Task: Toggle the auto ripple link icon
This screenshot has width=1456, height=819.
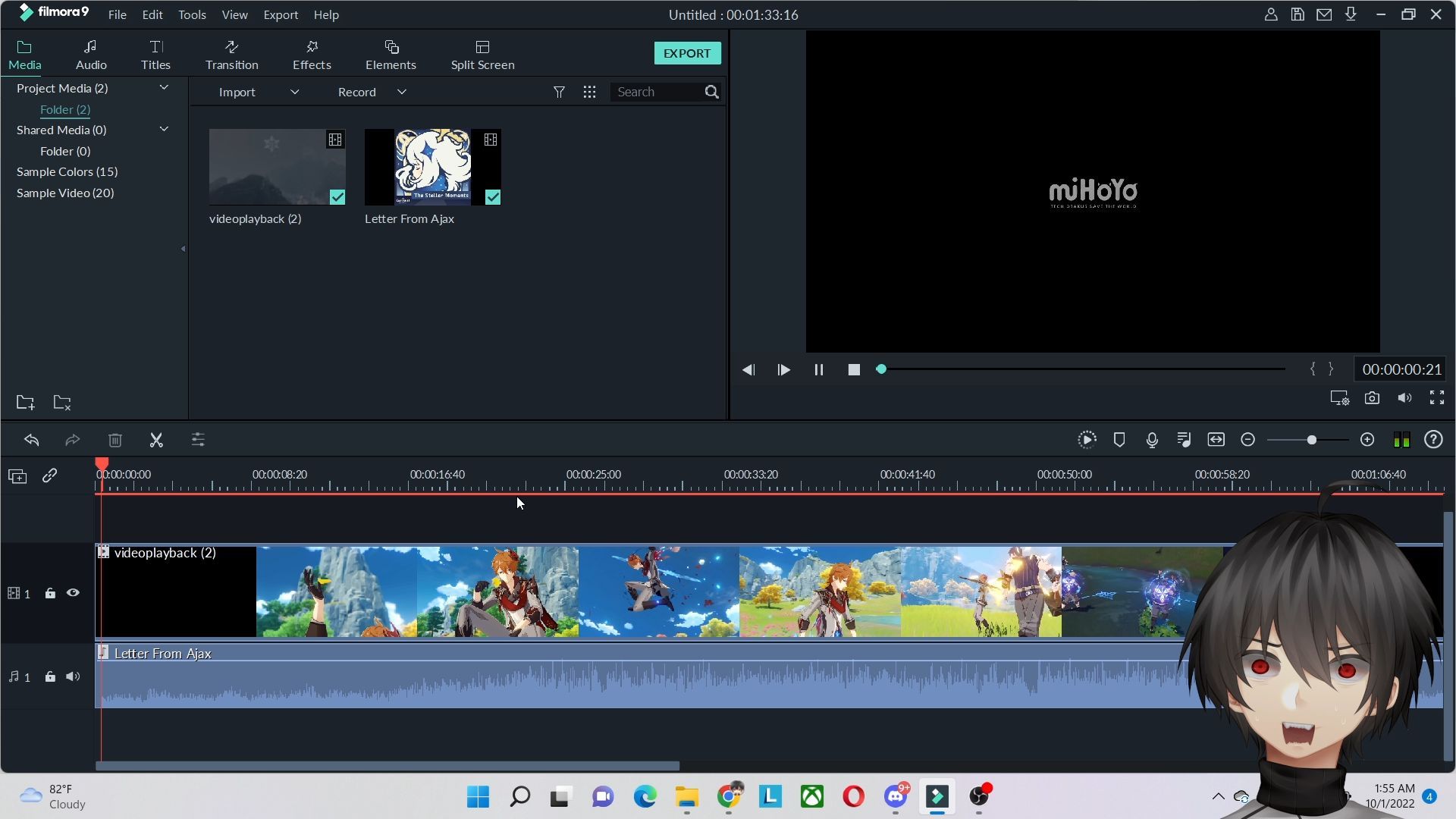Action: click(50, 475)
